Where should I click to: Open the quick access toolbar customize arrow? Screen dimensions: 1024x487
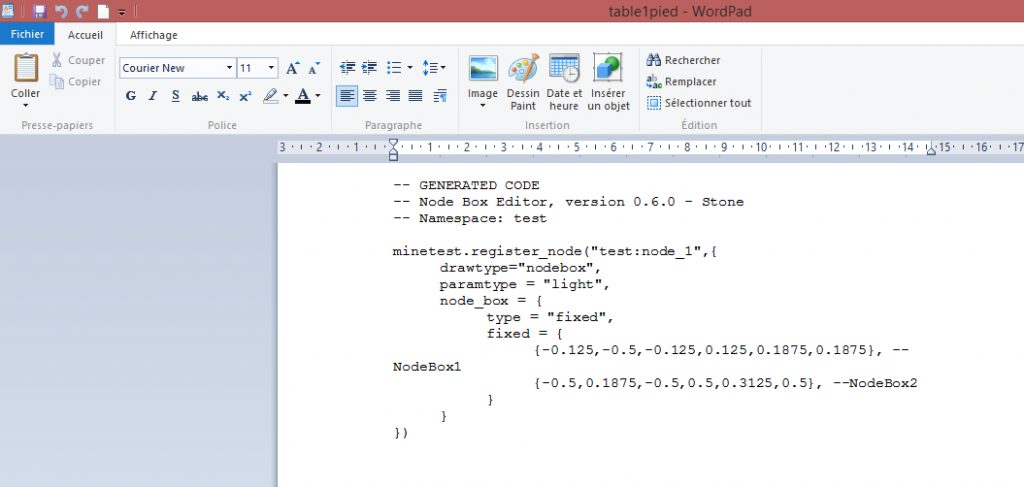tap(121, 12)
